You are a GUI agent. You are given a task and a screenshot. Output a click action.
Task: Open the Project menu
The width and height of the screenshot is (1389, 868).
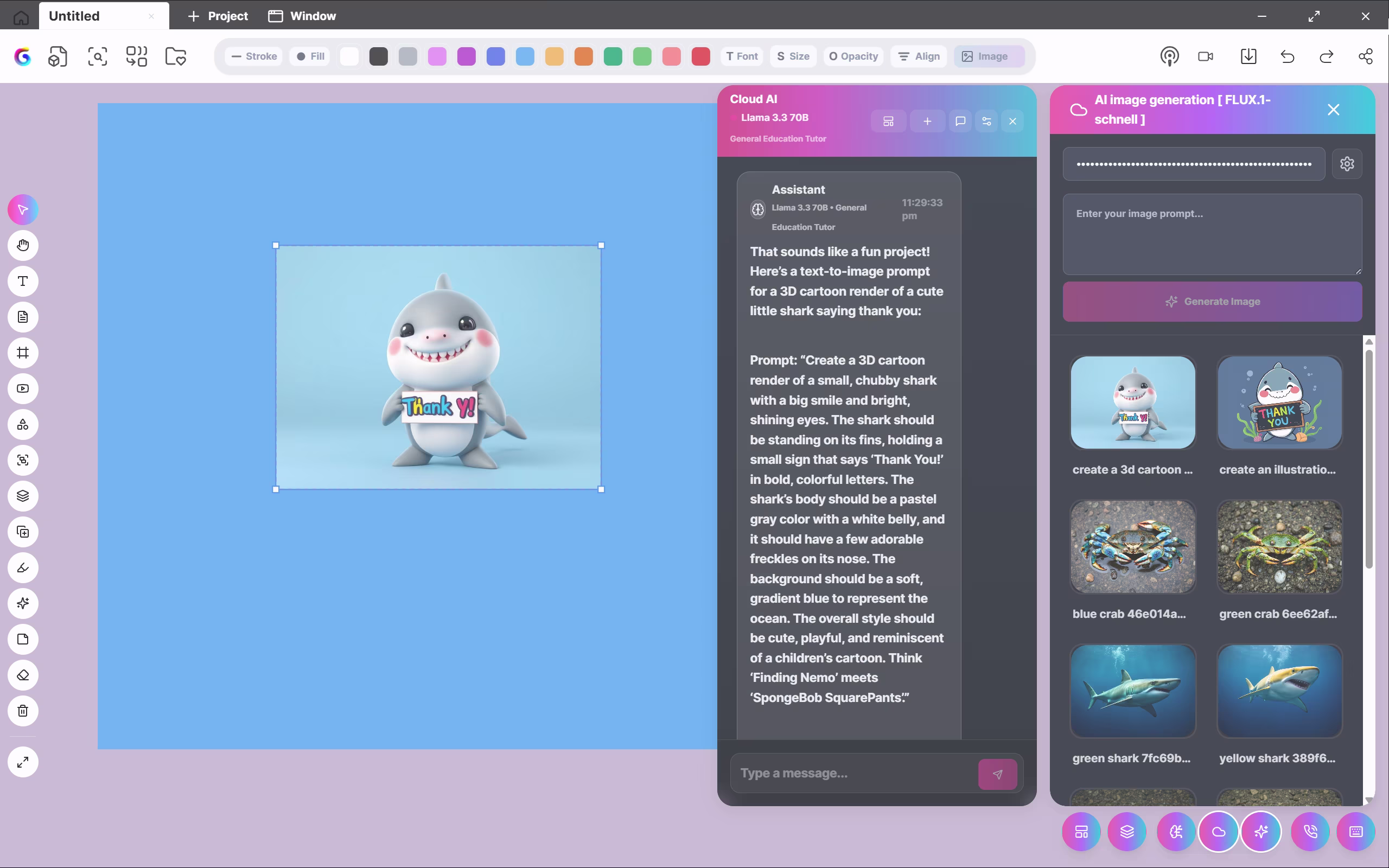click(218, 16)
